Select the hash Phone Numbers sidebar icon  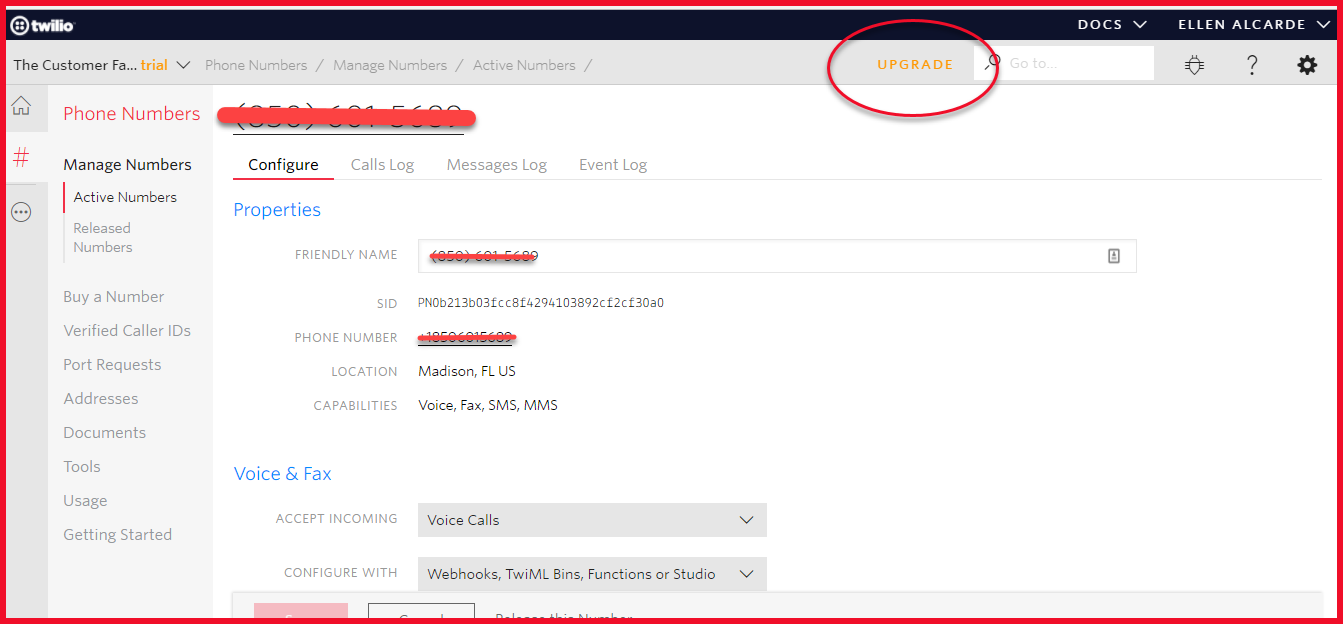pos(21,157)
